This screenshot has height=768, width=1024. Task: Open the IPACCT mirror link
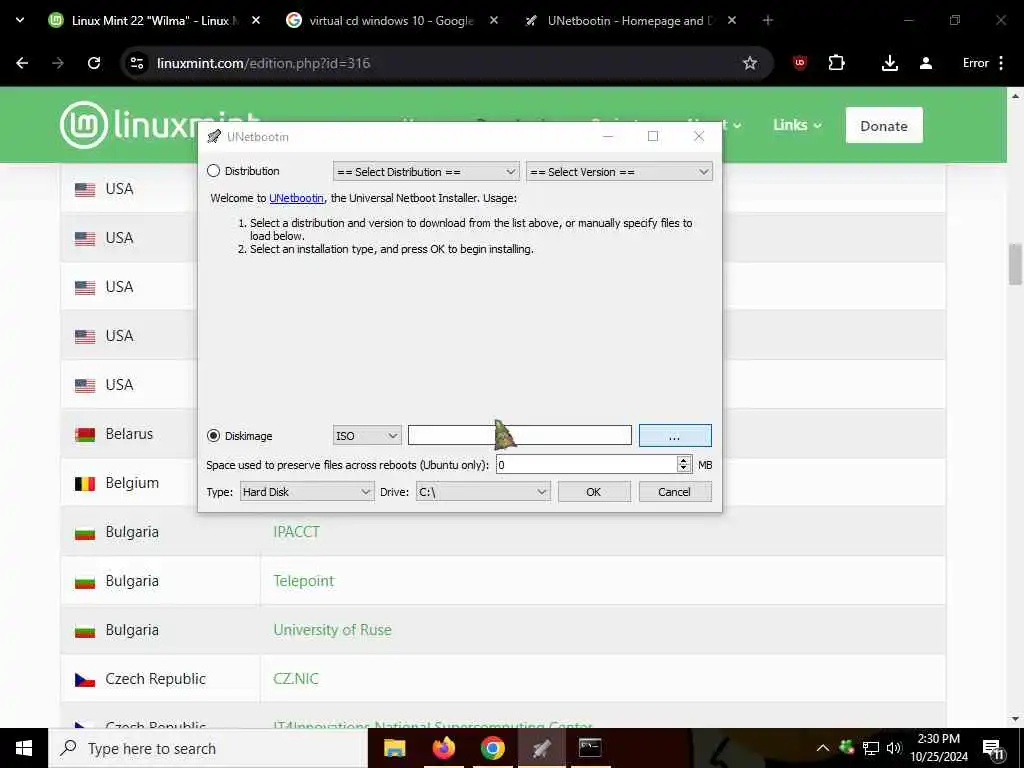point(296,532)
